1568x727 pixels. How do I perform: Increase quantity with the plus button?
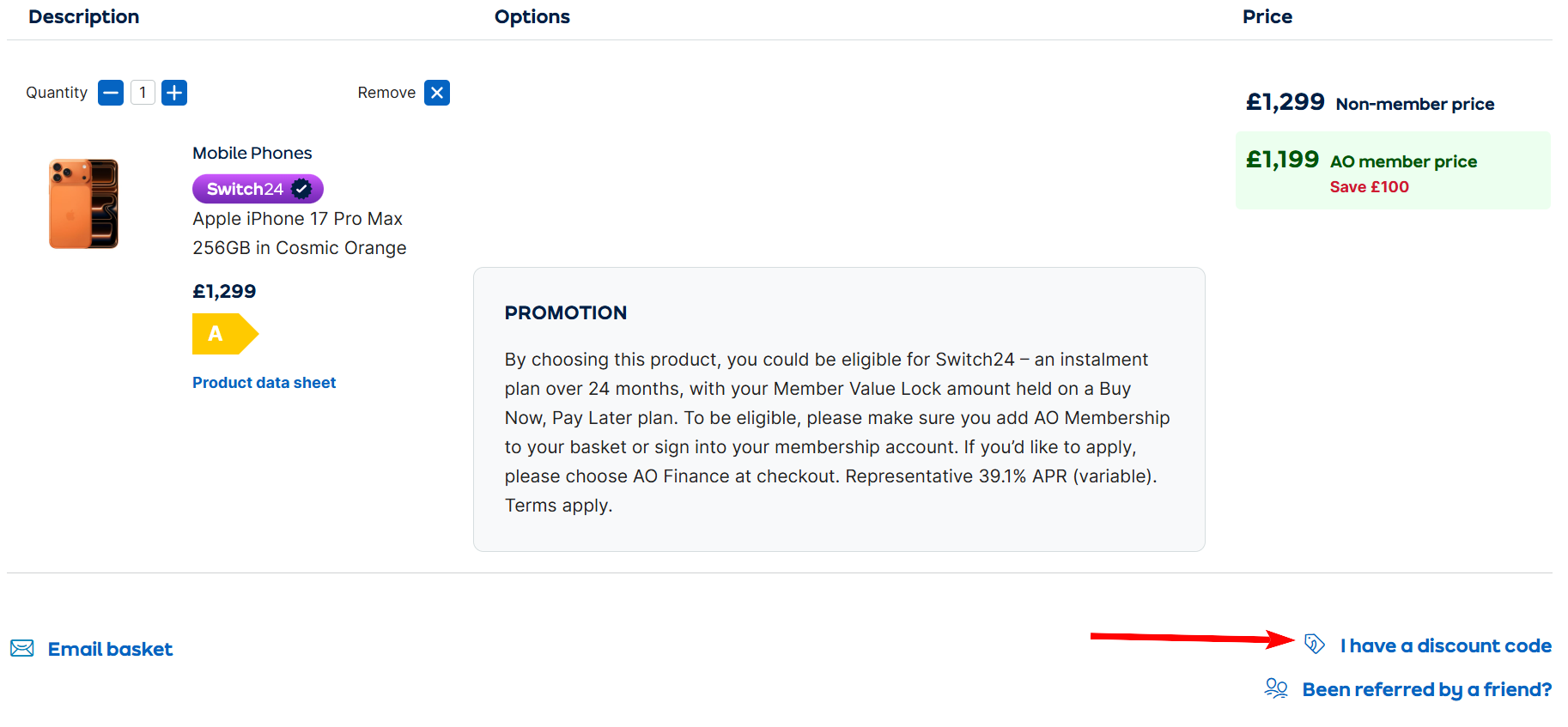pos(174,93)
